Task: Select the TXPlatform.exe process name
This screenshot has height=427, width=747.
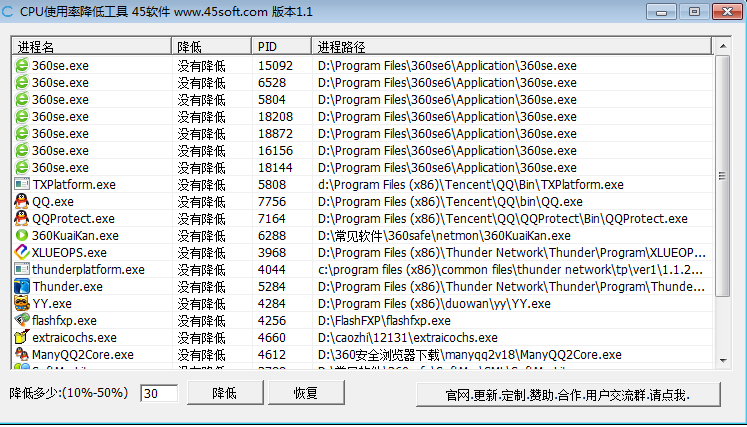Action: click(x=74, y=184)
